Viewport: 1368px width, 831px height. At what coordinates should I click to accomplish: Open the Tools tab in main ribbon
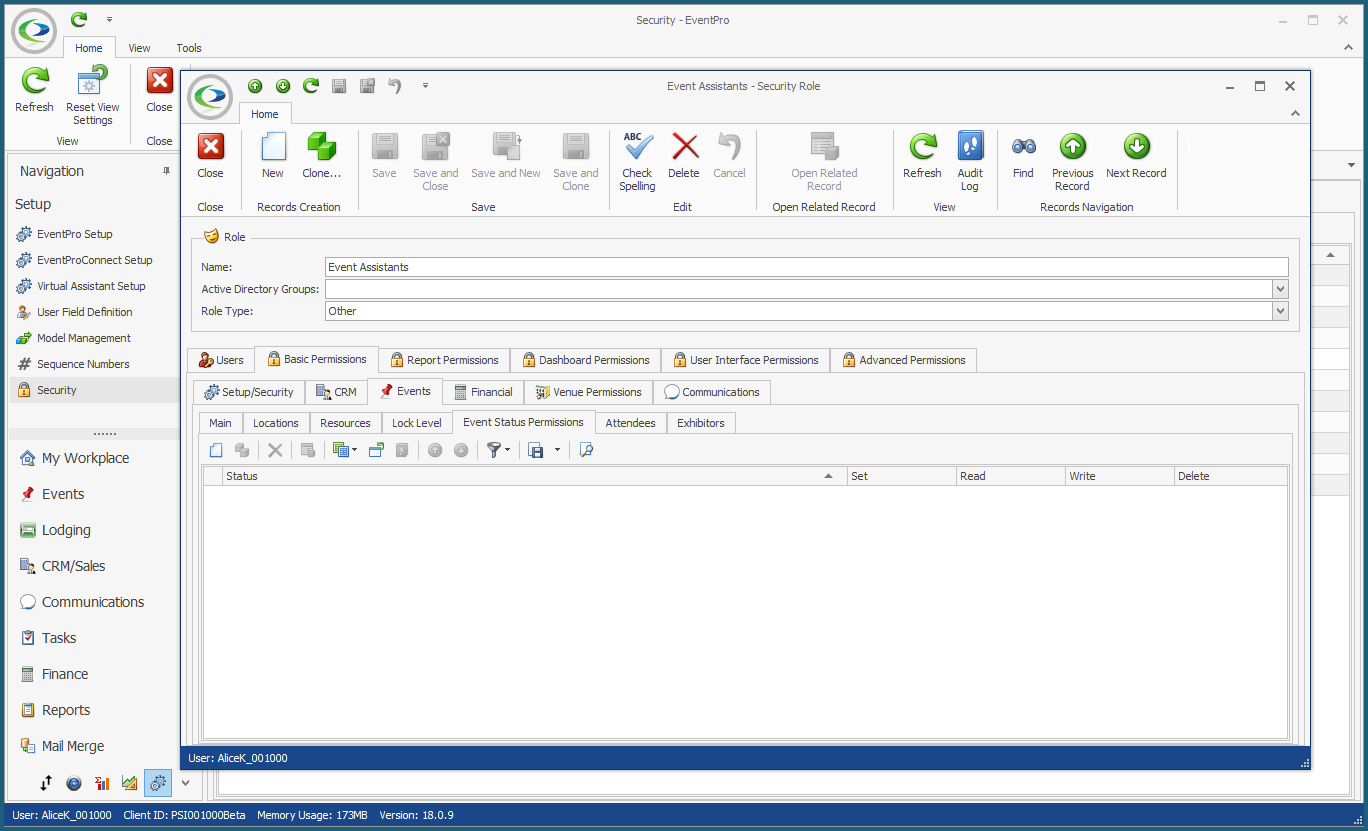(x=189, y=48)
